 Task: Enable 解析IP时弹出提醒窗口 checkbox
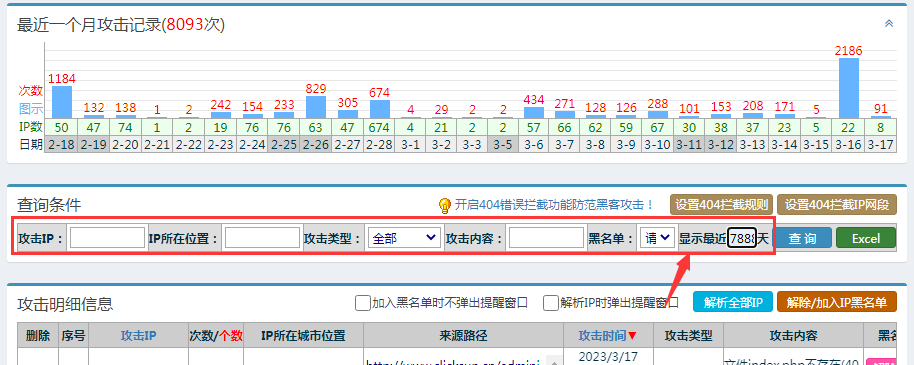(x=551, y=303)
